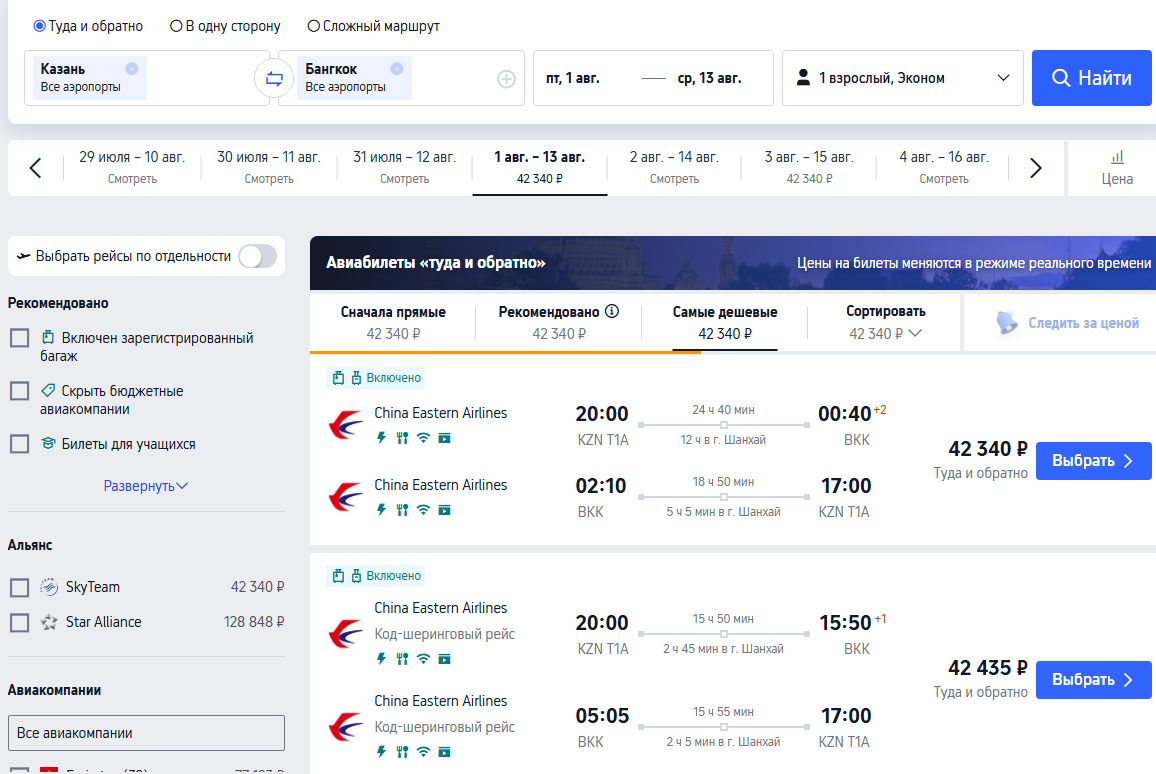Select the 3 авг. – 15 авг. date tab
The width and height of the screenshot is (1156, 774).
tap(809, 167)
